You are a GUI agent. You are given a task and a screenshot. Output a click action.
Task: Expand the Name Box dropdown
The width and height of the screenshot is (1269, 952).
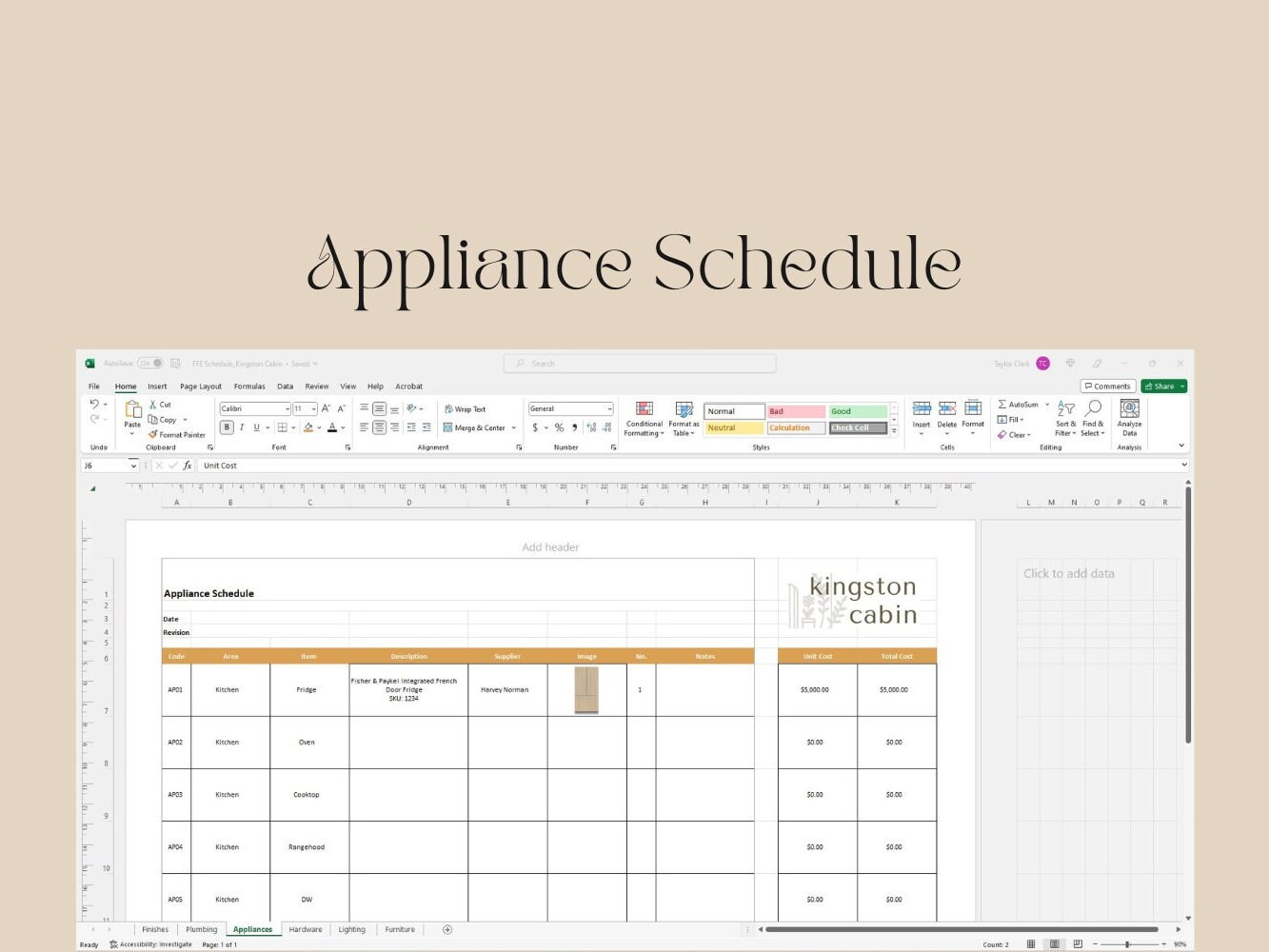[133, 466]
